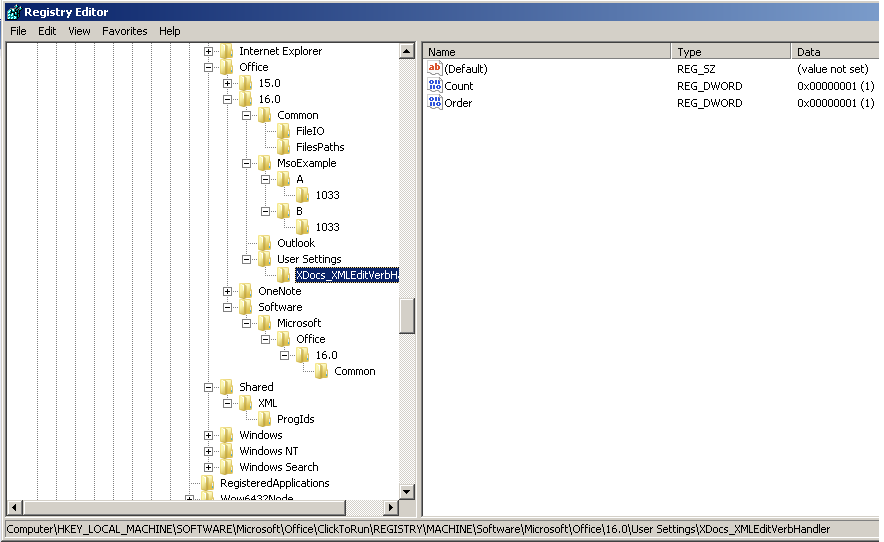Collapse the Shared key
Image resolution: width=884 pixels, height=542 pixels.
[x=208, y=387]
